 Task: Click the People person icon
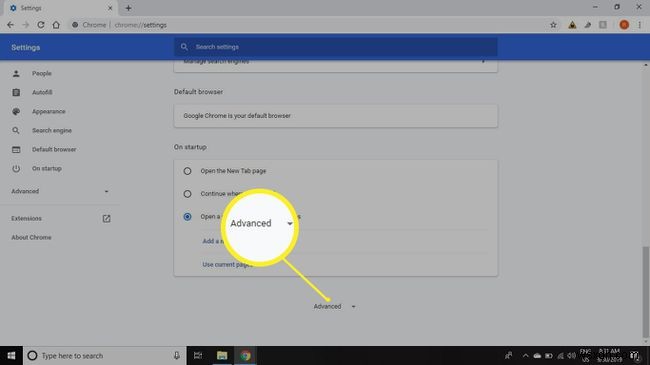(16, 73)
